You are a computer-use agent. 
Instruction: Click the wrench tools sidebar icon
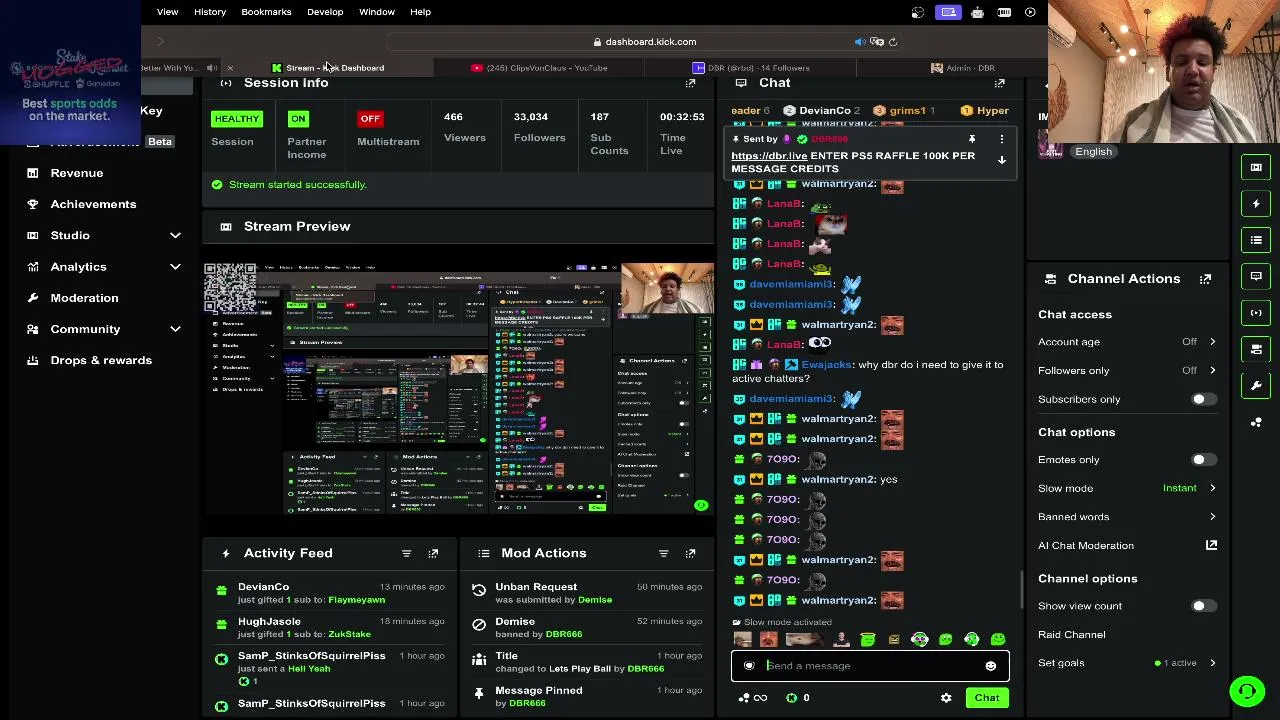[x=1256, y=385]
